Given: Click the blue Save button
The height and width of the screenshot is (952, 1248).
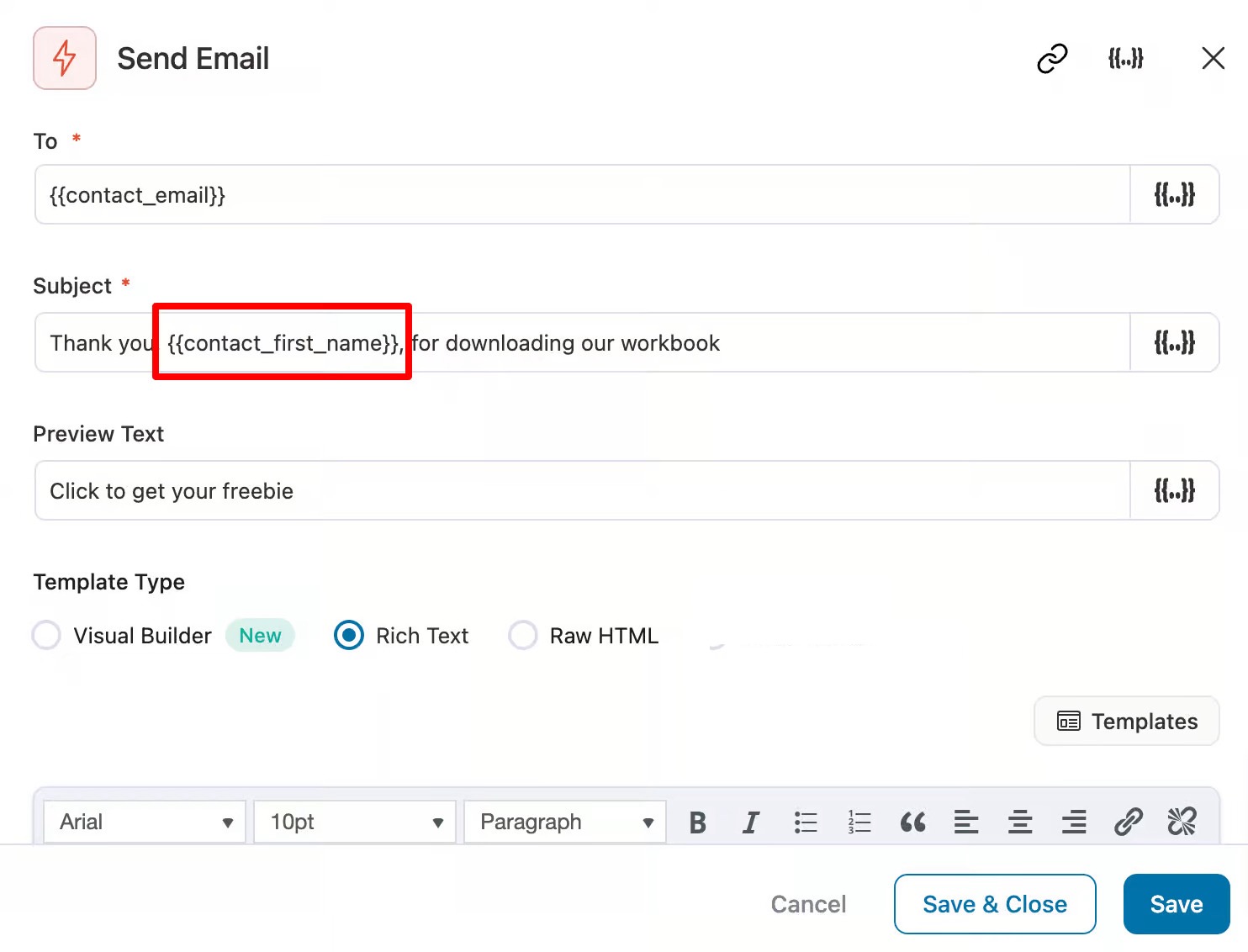Looking at the screenshot, I should [1177, 904].
